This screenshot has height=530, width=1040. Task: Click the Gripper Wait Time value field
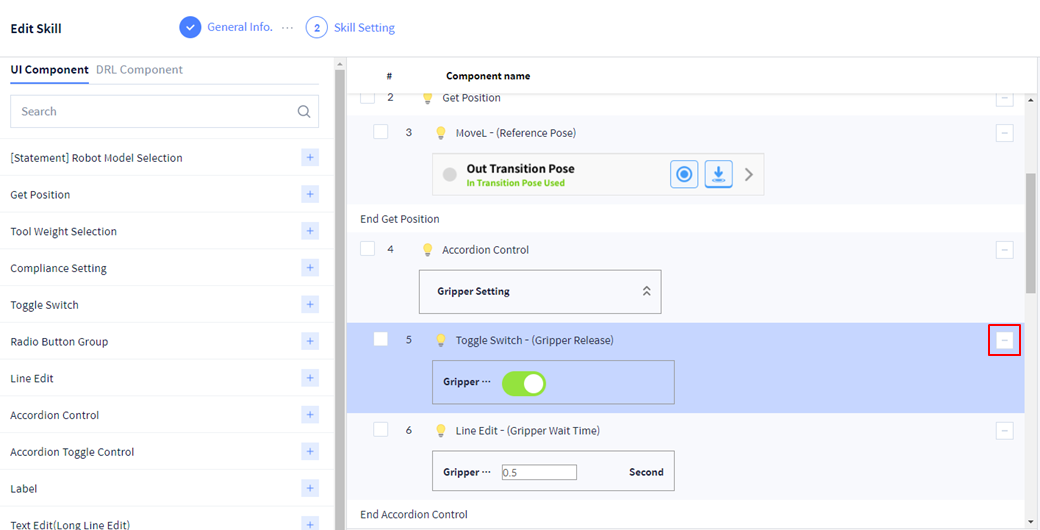click(539, 472)
